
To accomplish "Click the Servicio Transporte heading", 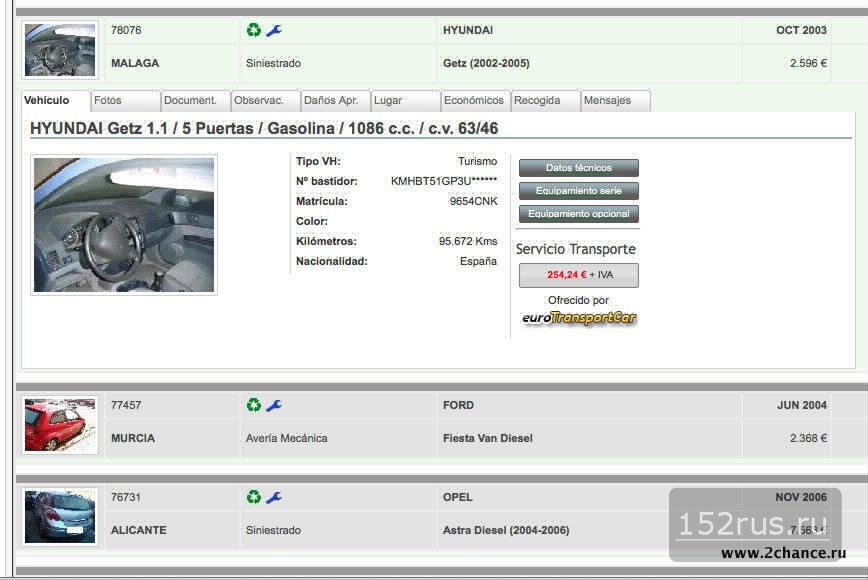I will (576, 249).
